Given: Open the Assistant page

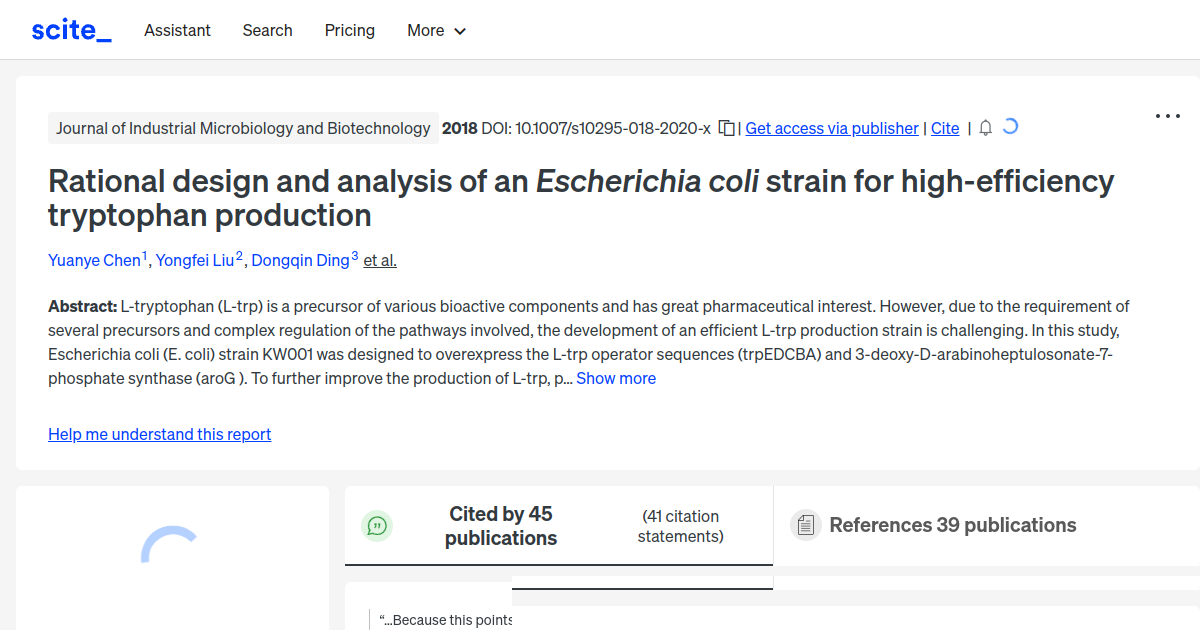Looking at the screenshot, I should click(x=177, y=30).
